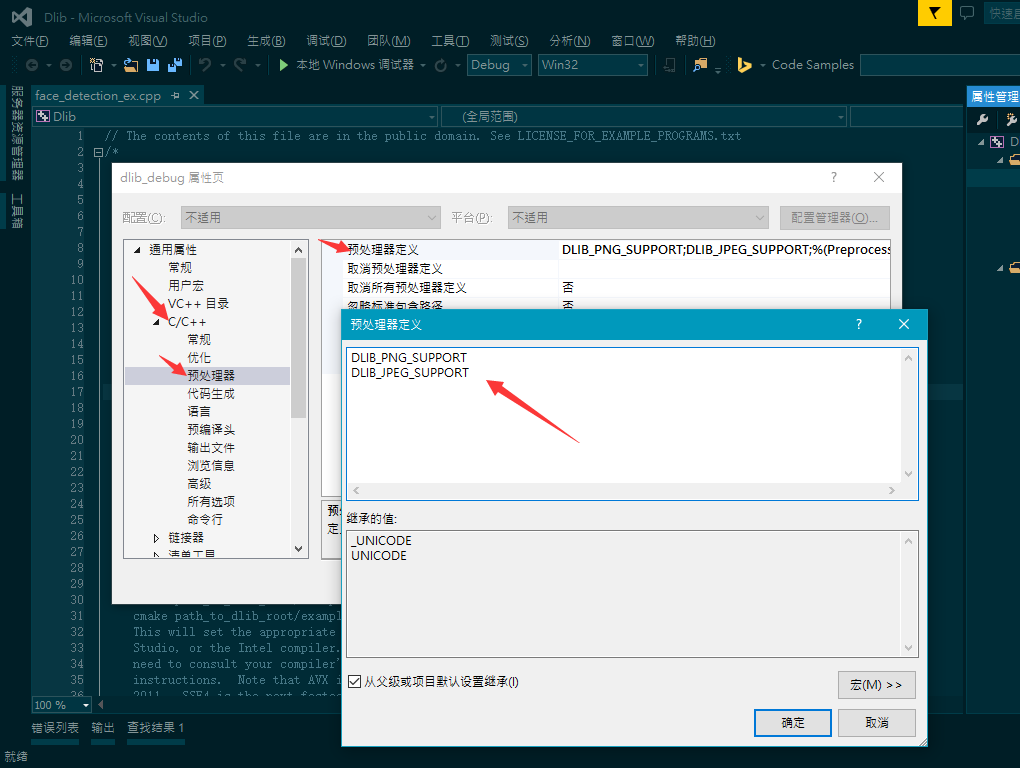Select the 用户宏 tree item
The image size is (1020, 768).
186,285
